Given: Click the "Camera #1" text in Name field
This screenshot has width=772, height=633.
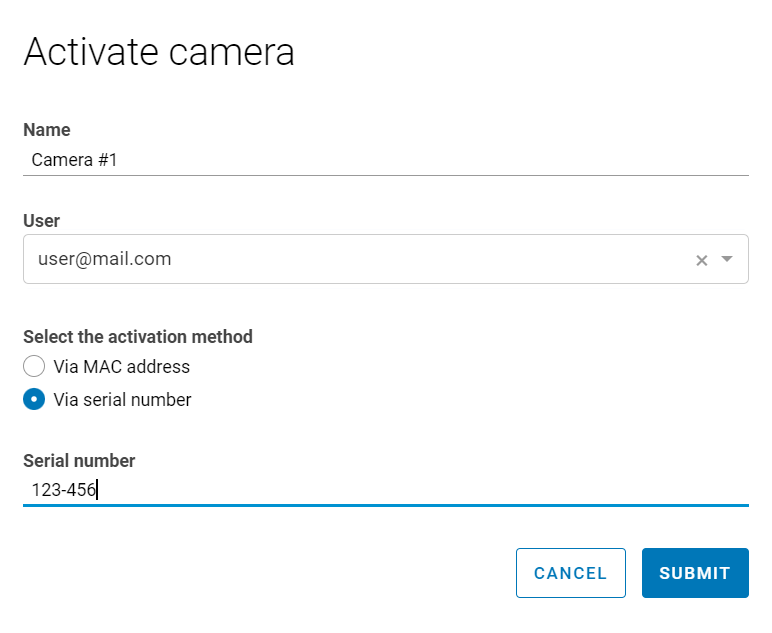Looking at the screenshot, I should 74,160.
